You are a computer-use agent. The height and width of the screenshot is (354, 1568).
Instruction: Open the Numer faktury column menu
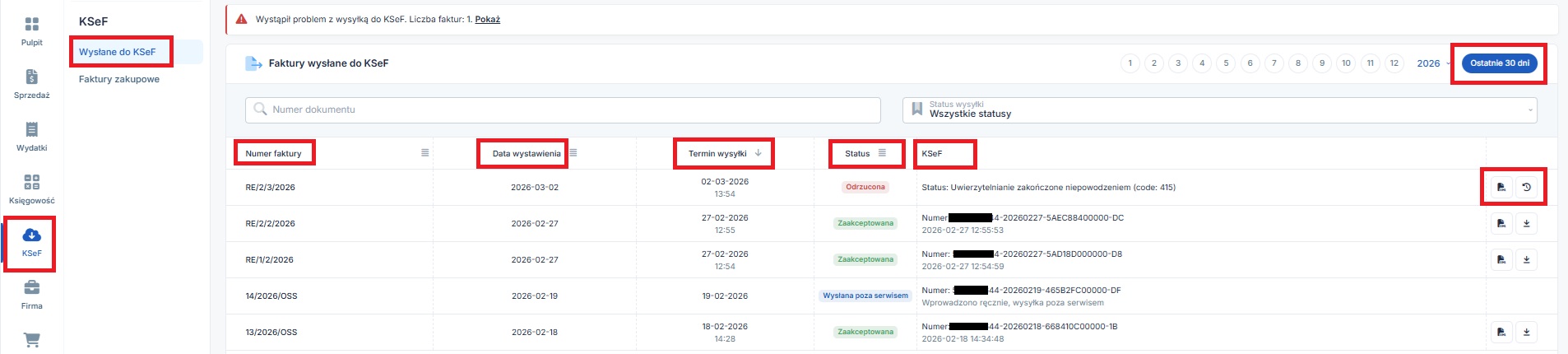(424, 153)
